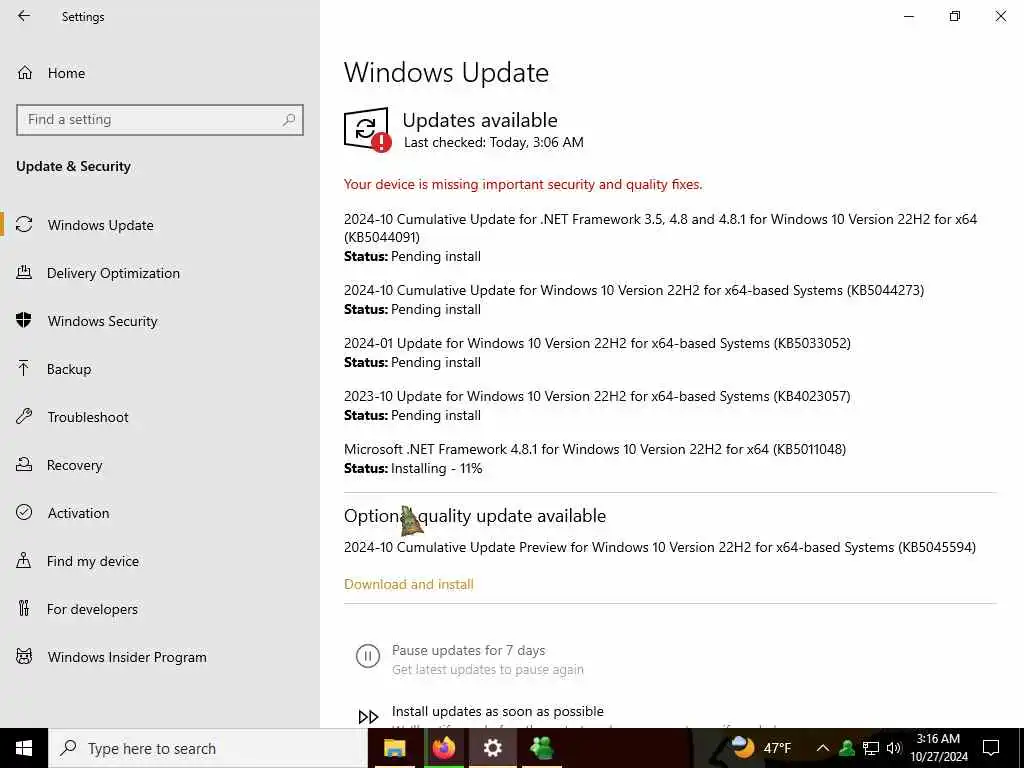Select the KB5011048 .NET Framework 4.8.1 entry
Image resolution: width=1024 pixels, height=768 pixels.
(x=595, y=449)
